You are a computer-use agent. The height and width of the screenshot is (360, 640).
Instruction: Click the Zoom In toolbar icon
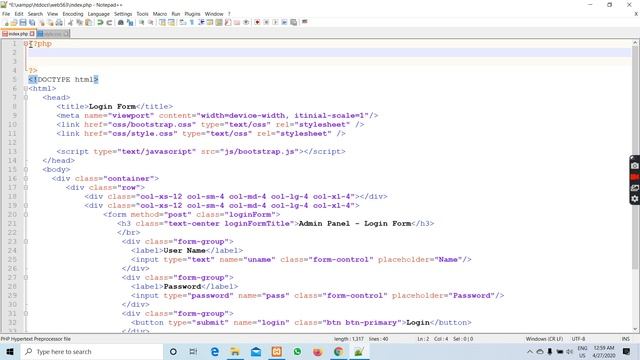pos(142,22)
